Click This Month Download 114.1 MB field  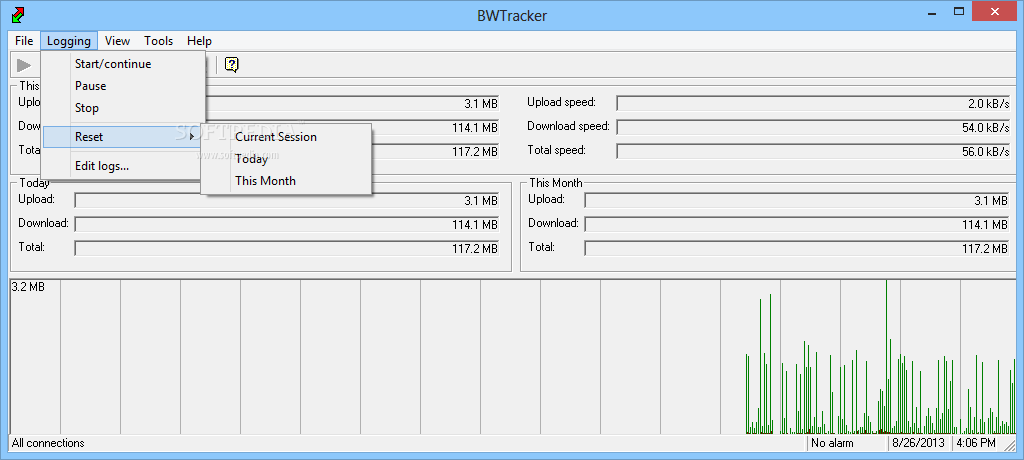click(797, 225)
